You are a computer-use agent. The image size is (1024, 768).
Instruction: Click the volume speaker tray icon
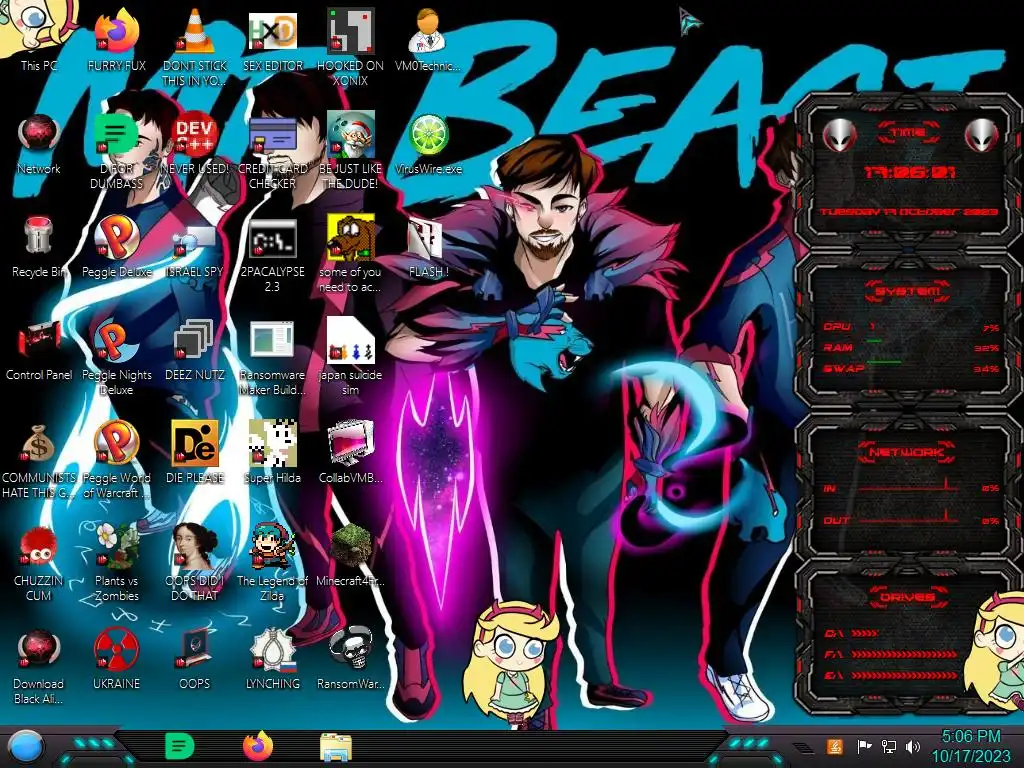click(x=913, y=746)
